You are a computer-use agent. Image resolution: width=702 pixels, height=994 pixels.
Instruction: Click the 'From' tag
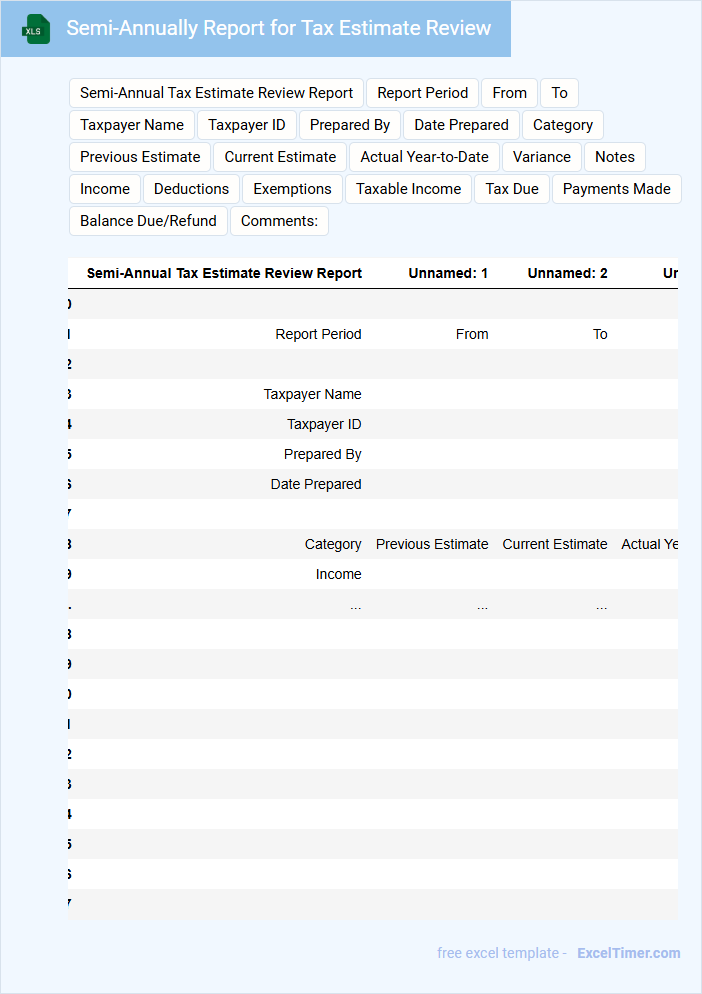point(509,93)
